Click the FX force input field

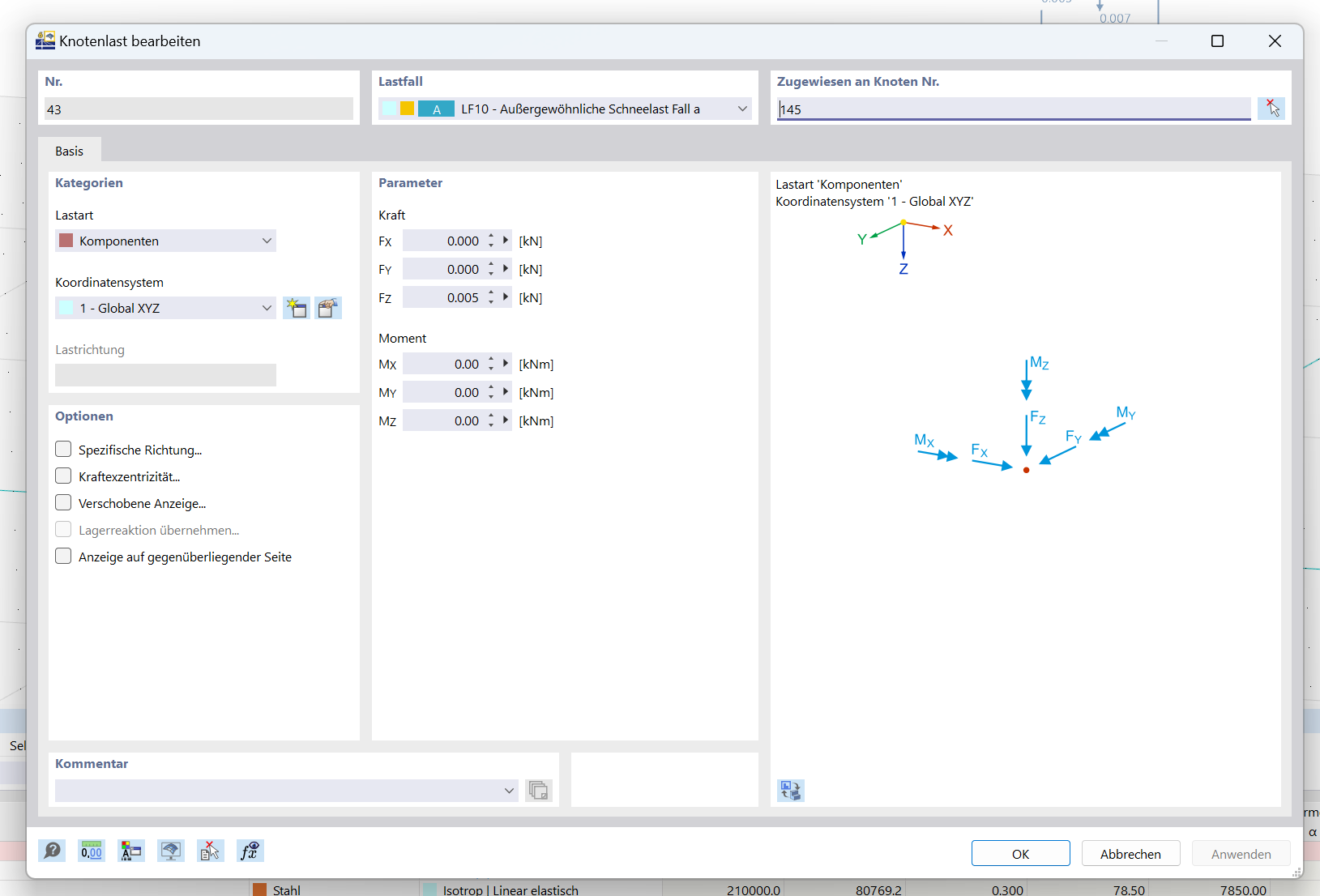coord(443,241)
